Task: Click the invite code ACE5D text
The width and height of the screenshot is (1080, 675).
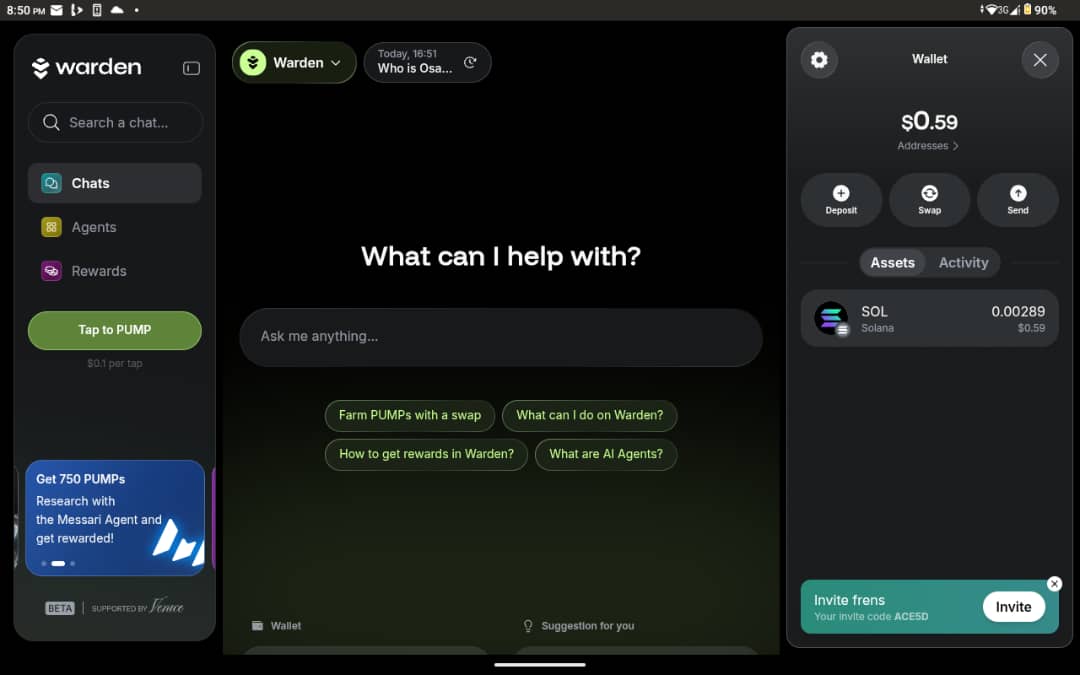Action: [911, 616]
